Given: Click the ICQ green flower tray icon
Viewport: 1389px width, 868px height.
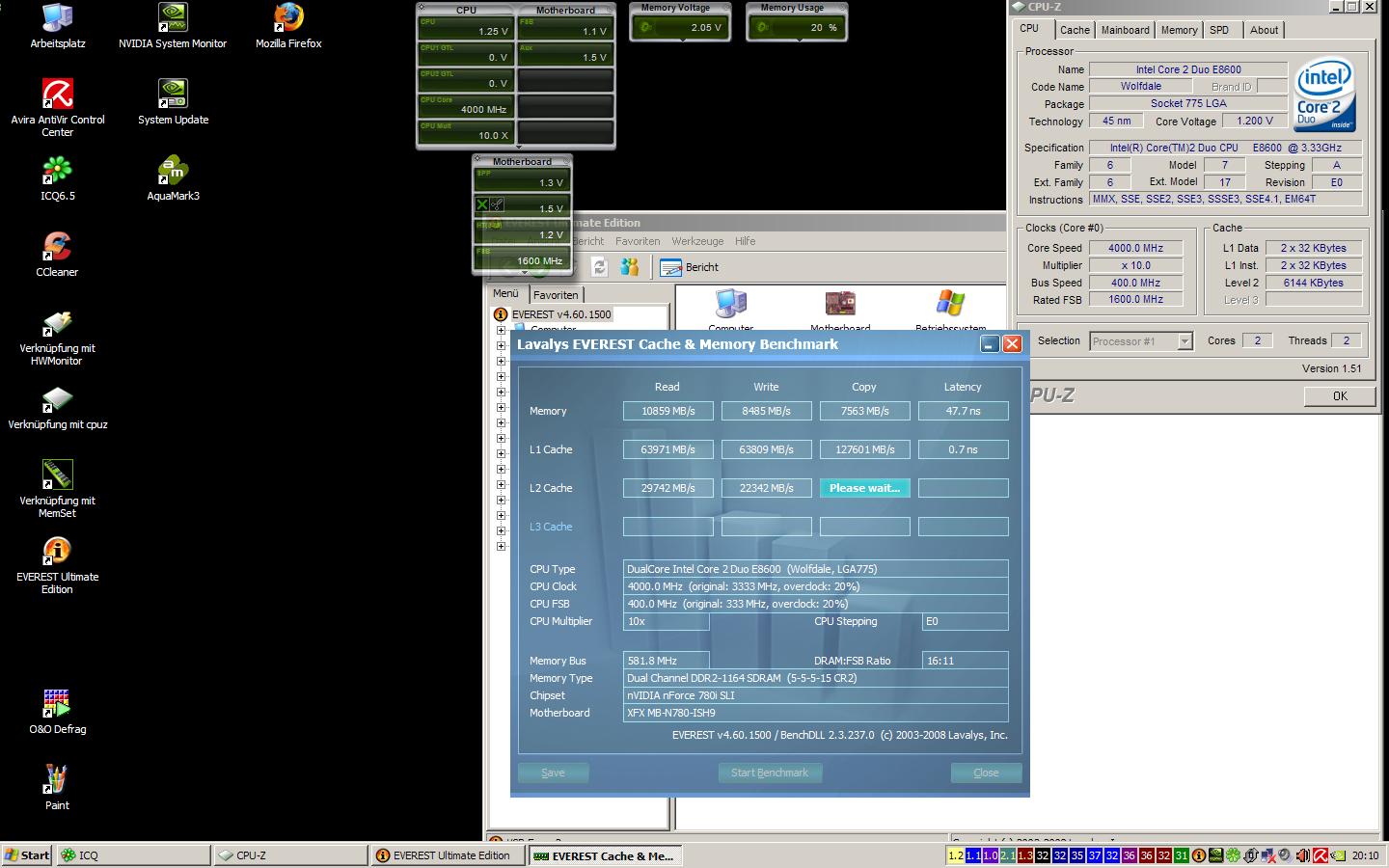Looking at the screenshot, I should tap(1233, 855).
